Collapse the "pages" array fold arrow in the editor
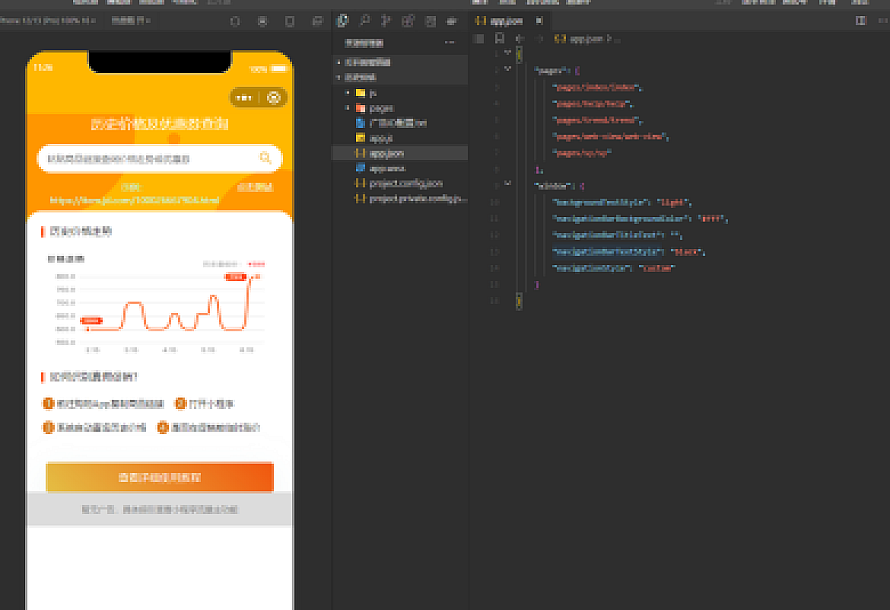890x610 pixels. (507, 69)
